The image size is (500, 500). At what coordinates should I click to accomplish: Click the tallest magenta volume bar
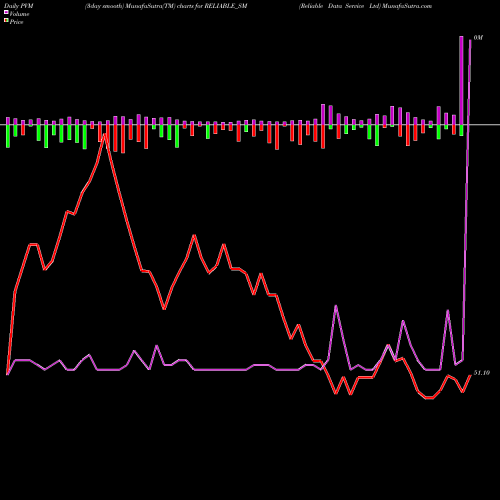point(461,80)
